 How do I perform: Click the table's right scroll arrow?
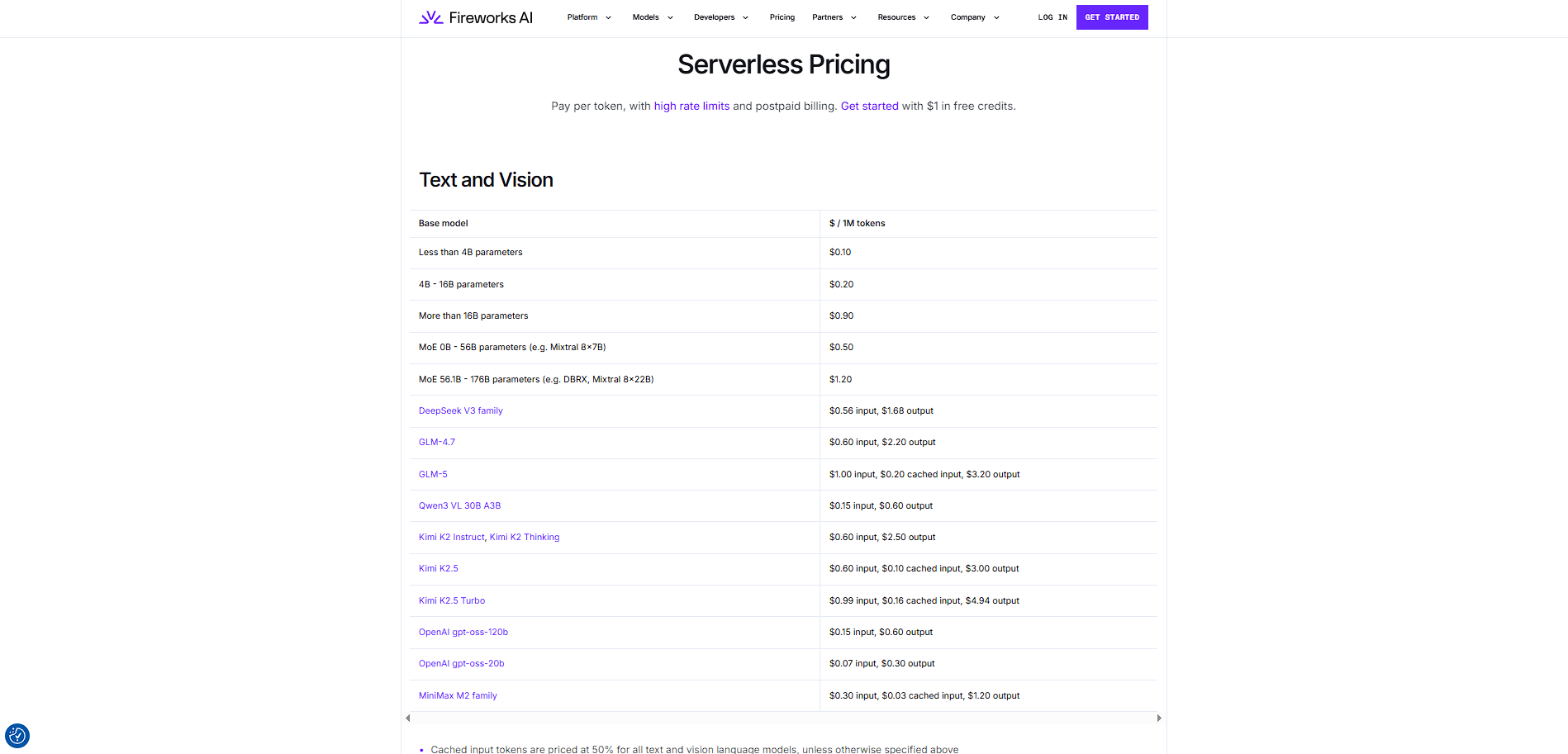pos(1159,718)
